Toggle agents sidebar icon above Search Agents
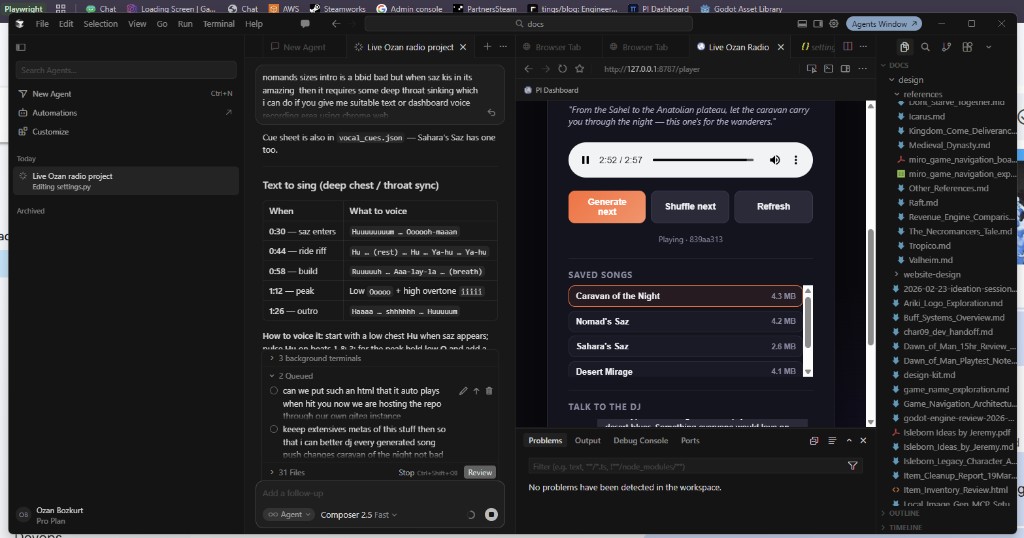1024x538 pixels. click(x=21, y=47)
